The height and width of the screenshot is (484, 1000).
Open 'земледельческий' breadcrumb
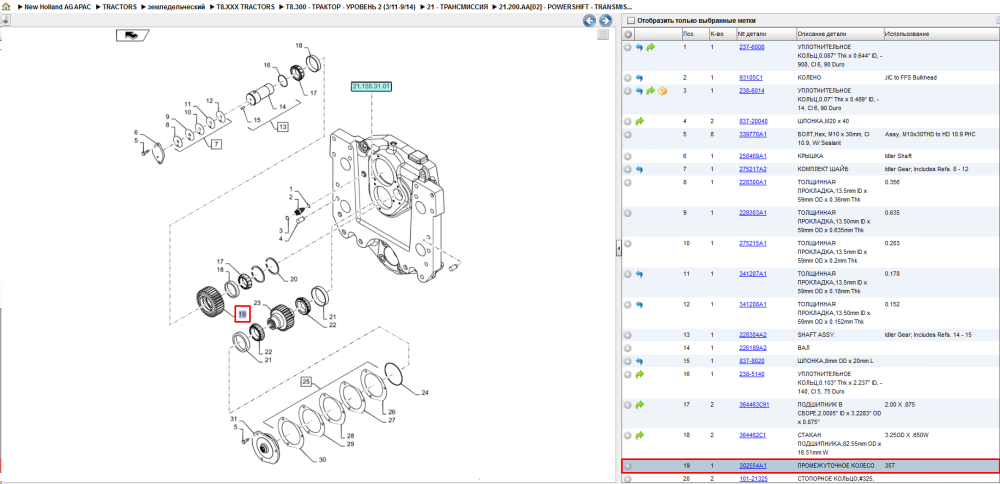coord(177,6)
